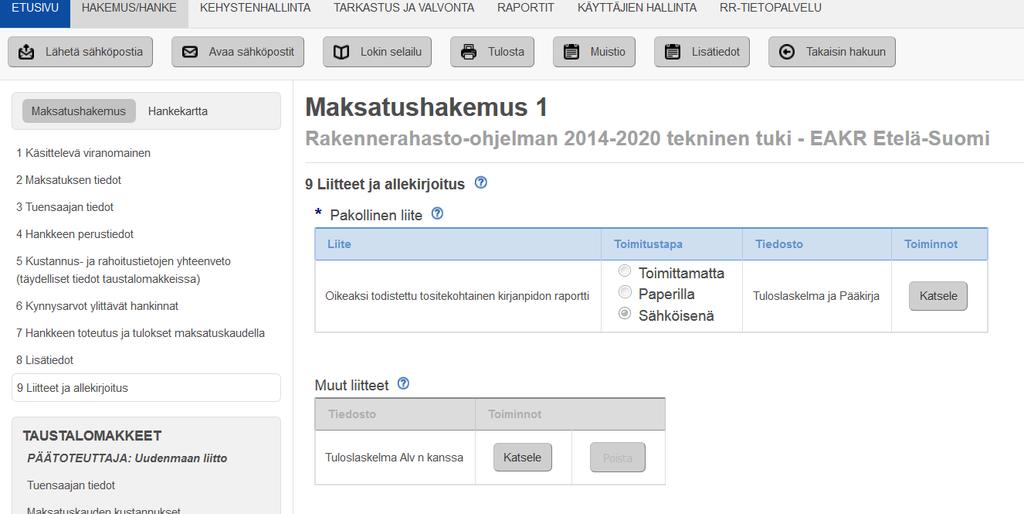Go to 2 Maksatuksen tiedot section

pyautogui.click(x=69, y=180)
